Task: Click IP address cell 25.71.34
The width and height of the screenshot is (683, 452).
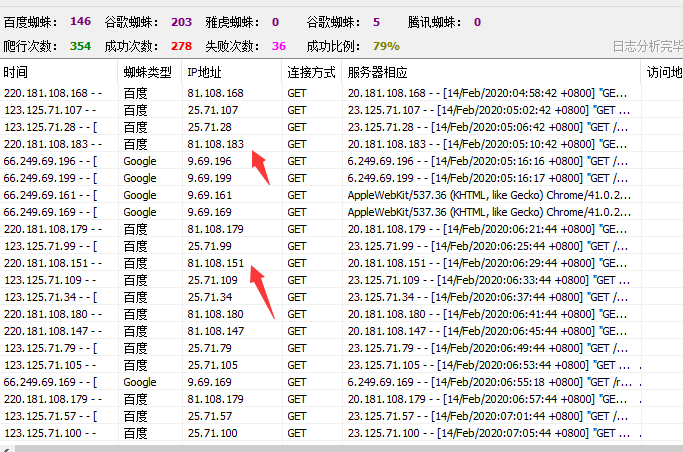Action: pyautogui.click(x=210, y=297)
